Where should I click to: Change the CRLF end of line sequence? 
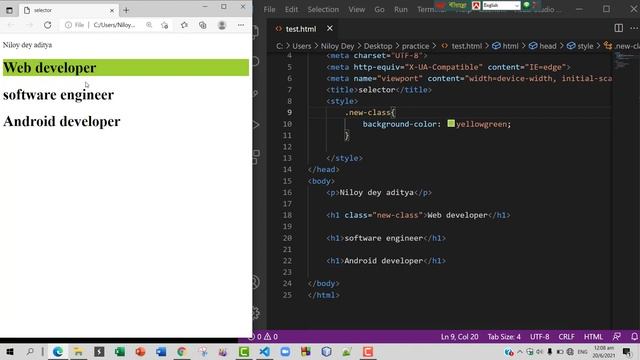click(566, 337)
